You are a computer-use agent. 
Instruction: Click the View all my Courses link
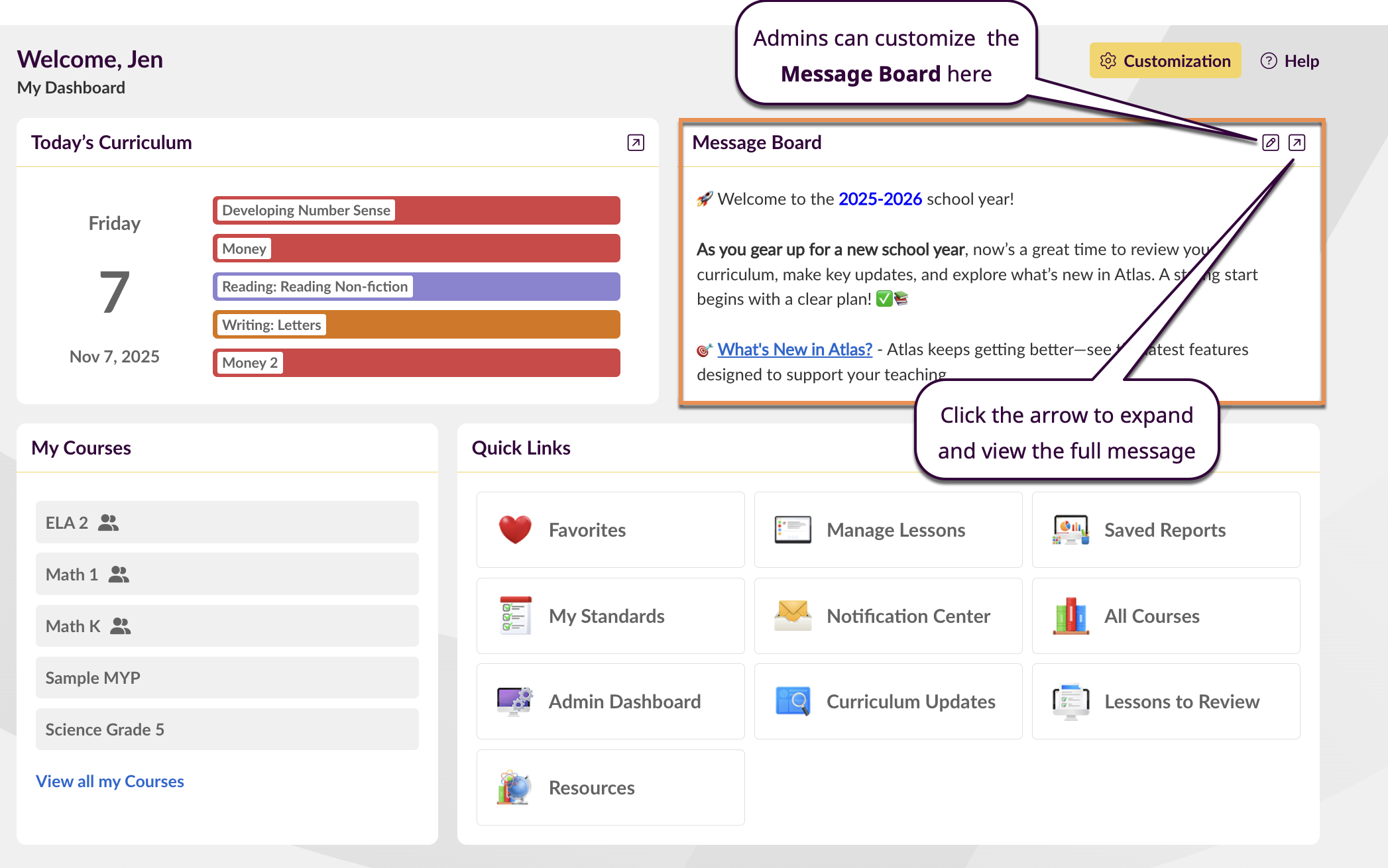110,781
